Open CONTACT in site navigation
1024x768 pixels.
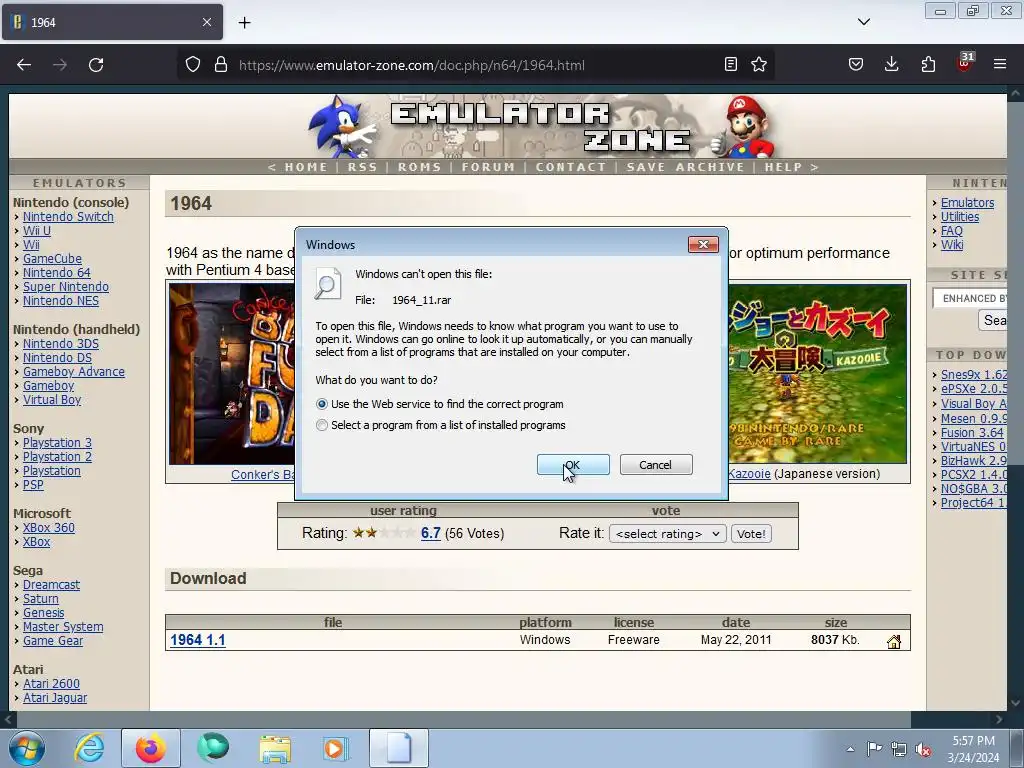(x=571, y=167)
